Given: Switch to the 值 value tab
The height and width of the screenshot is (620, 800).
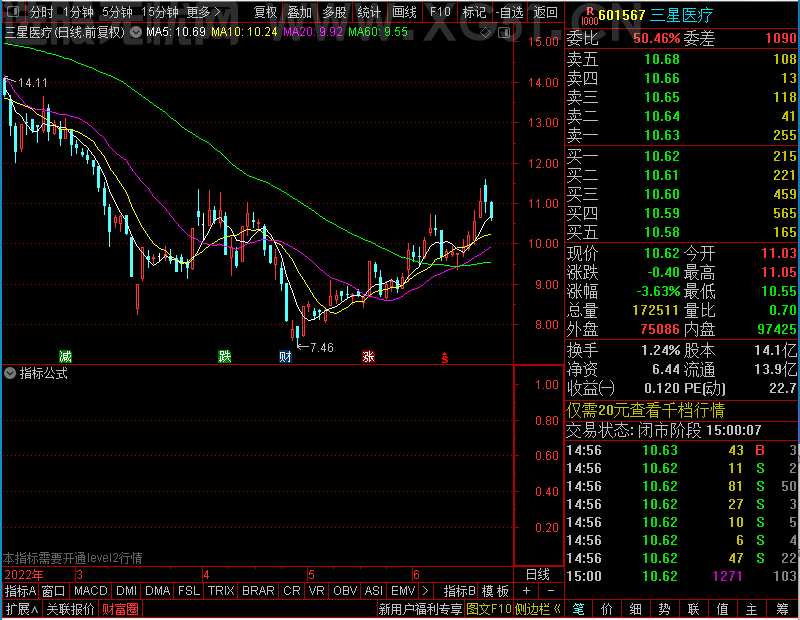Looking at the screenshot, I should point(722,609).
